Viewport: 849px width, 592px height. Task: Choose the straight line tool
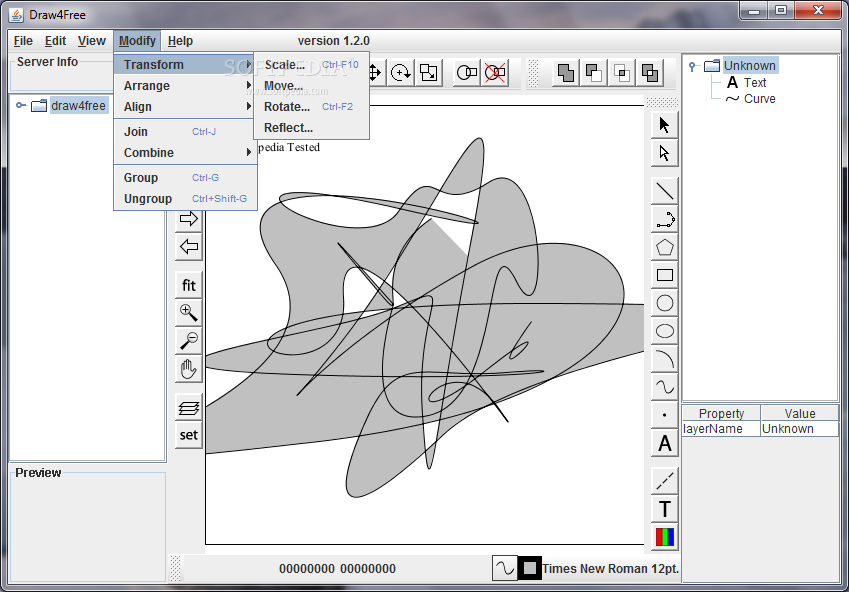click(664, 191)
